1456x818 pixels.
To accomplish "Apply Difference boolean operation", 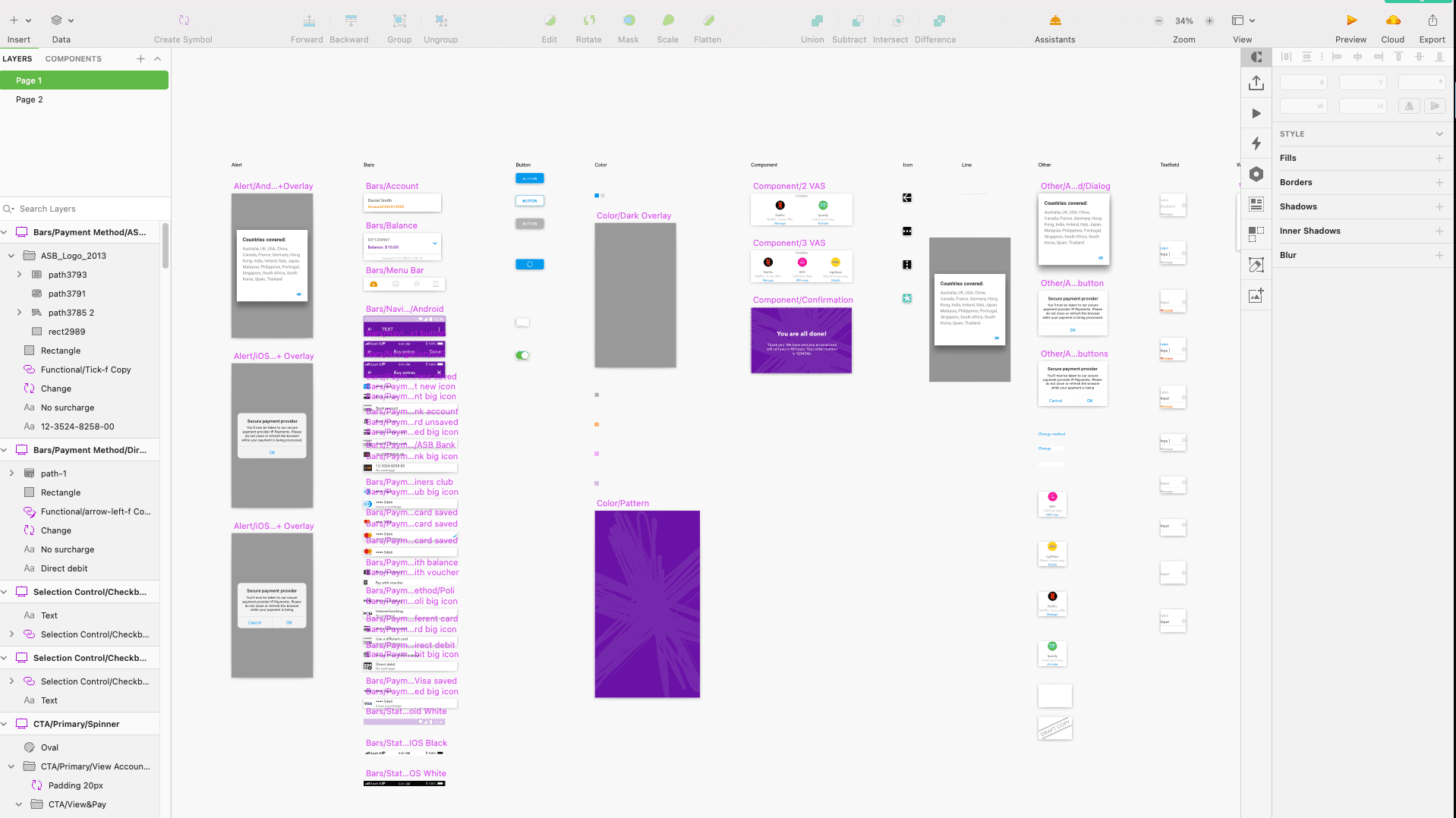I will (935, 28).
